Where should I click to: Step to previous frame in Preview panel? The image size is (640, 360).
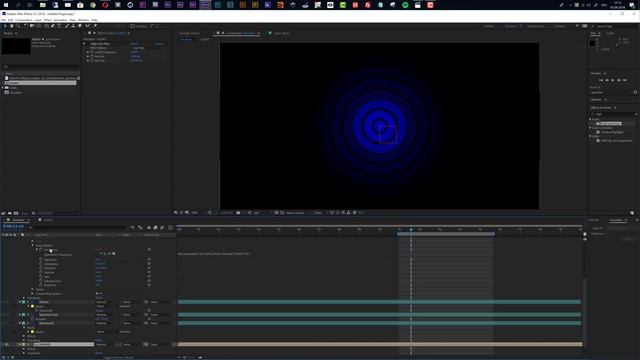point(607,80)
